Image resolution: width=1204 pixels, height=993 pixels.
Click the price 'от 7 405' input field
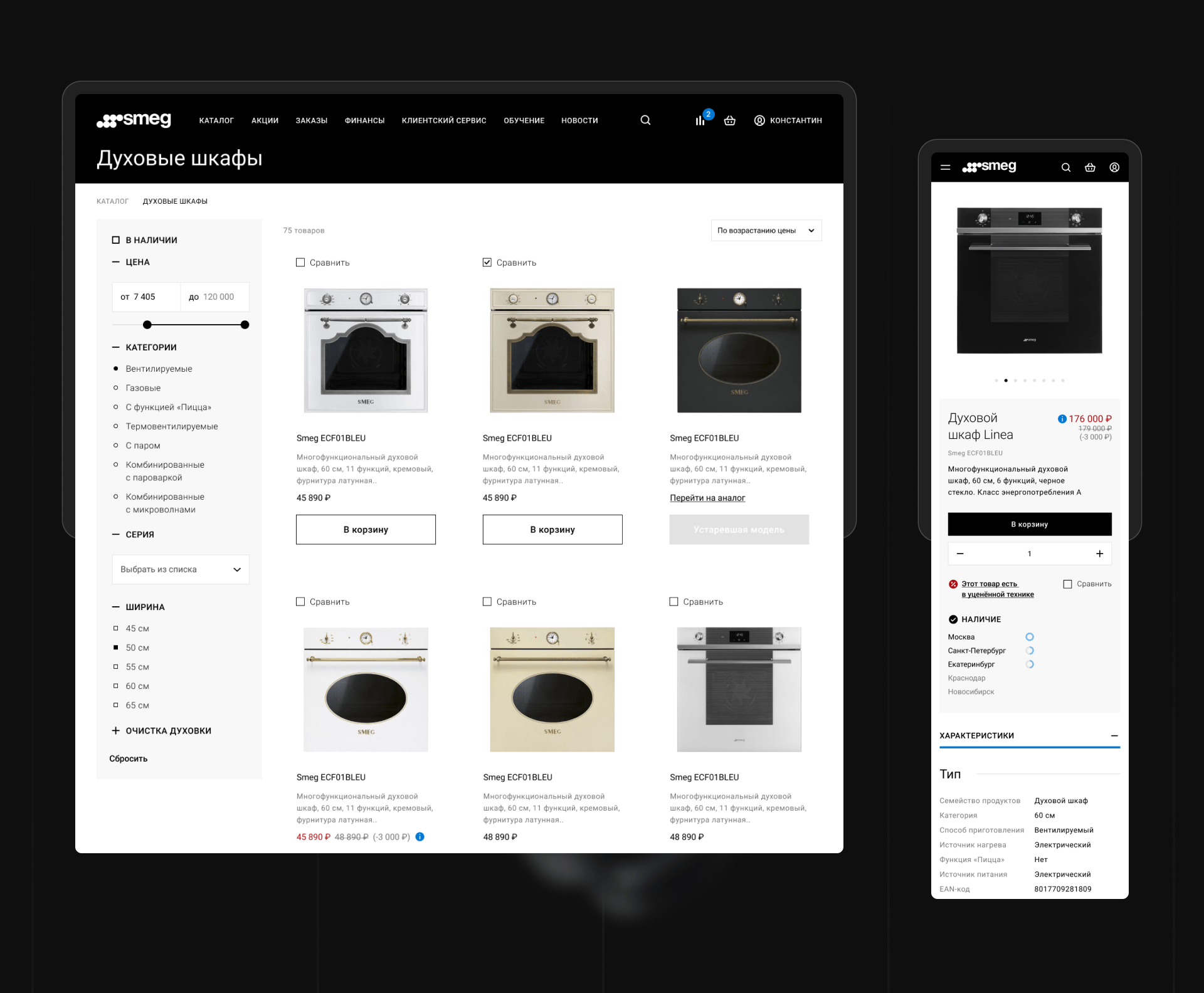147,297
